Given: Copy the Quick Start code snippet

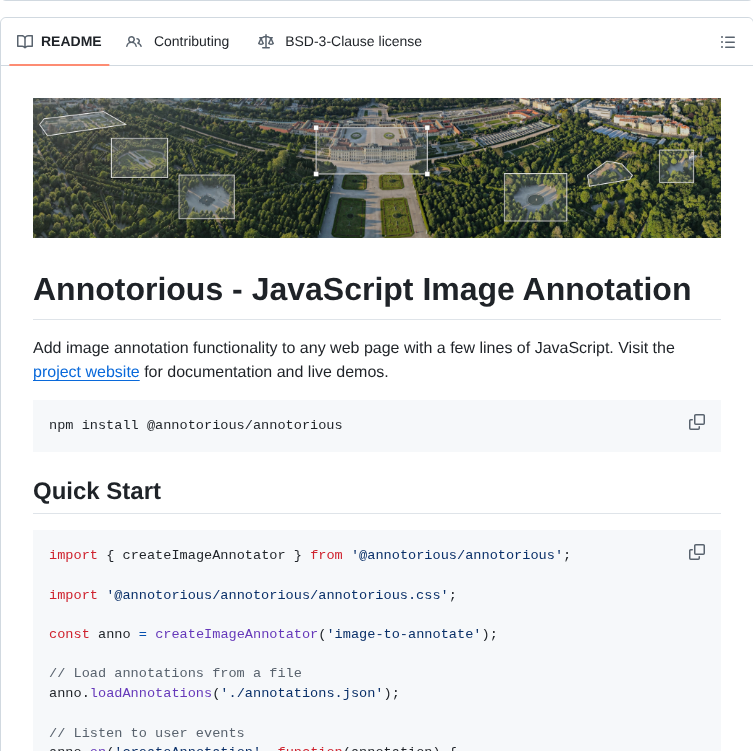Looking at the screenshot, I should (697, 553).
